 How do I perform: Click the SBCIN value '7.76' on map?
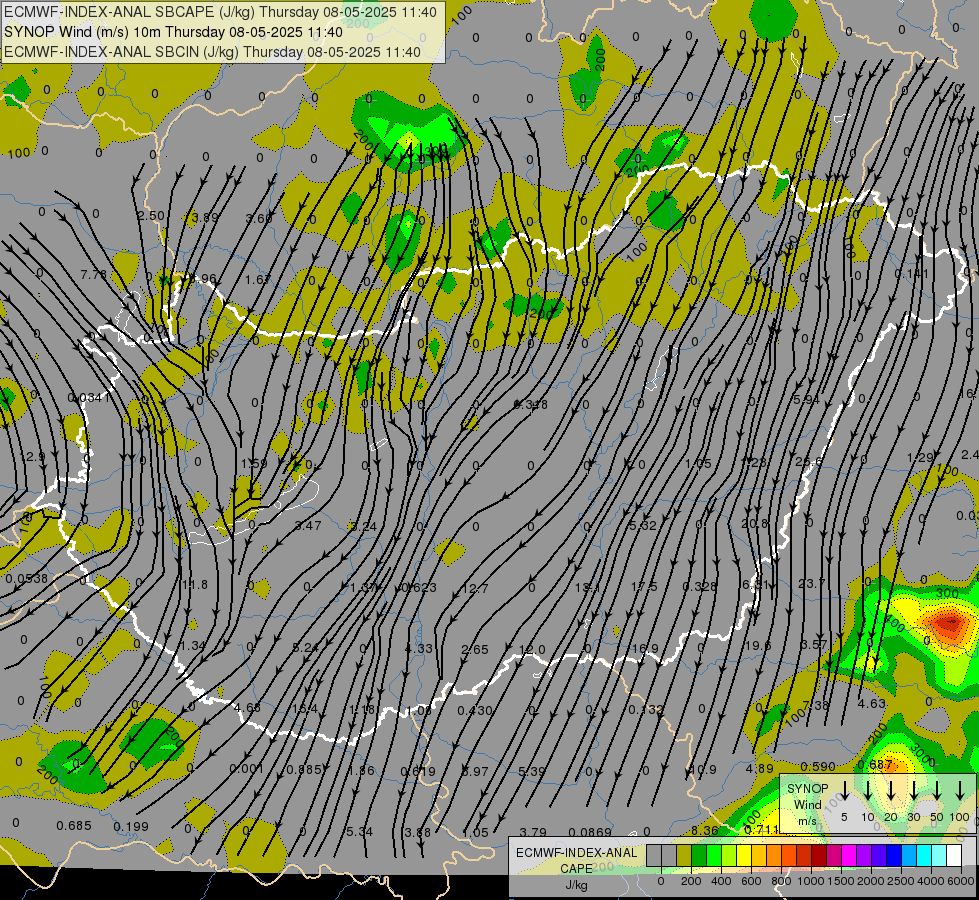point(94,274)
